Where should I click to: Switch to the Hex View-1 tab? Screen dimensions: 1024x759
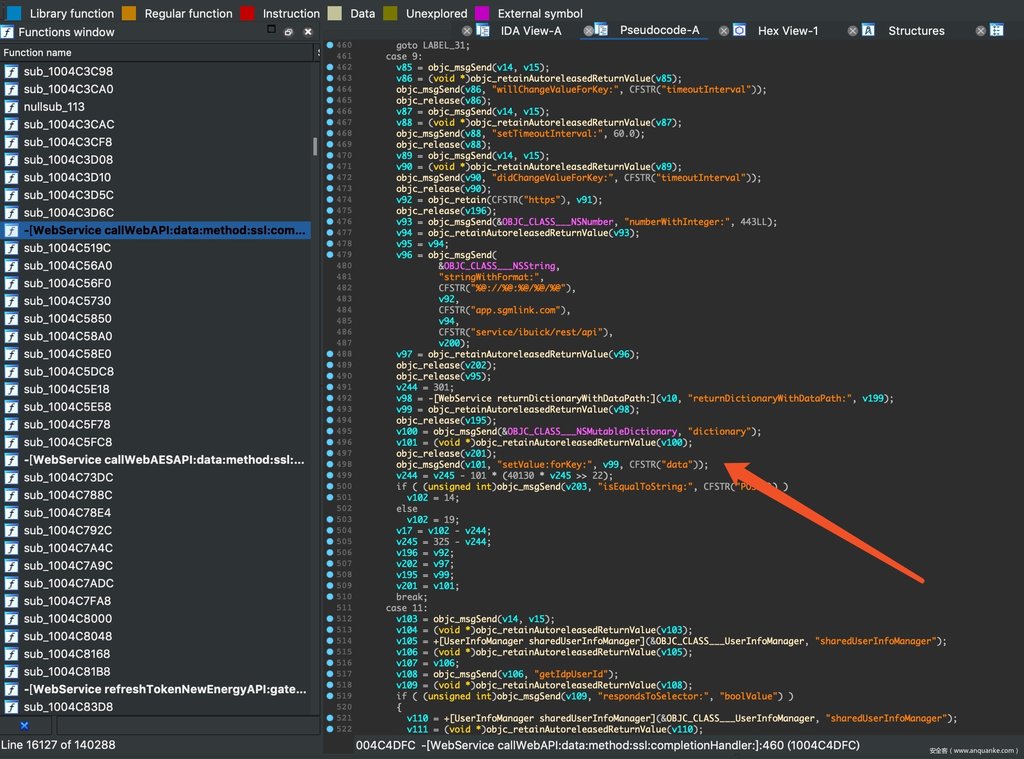[x=787, y=31]
